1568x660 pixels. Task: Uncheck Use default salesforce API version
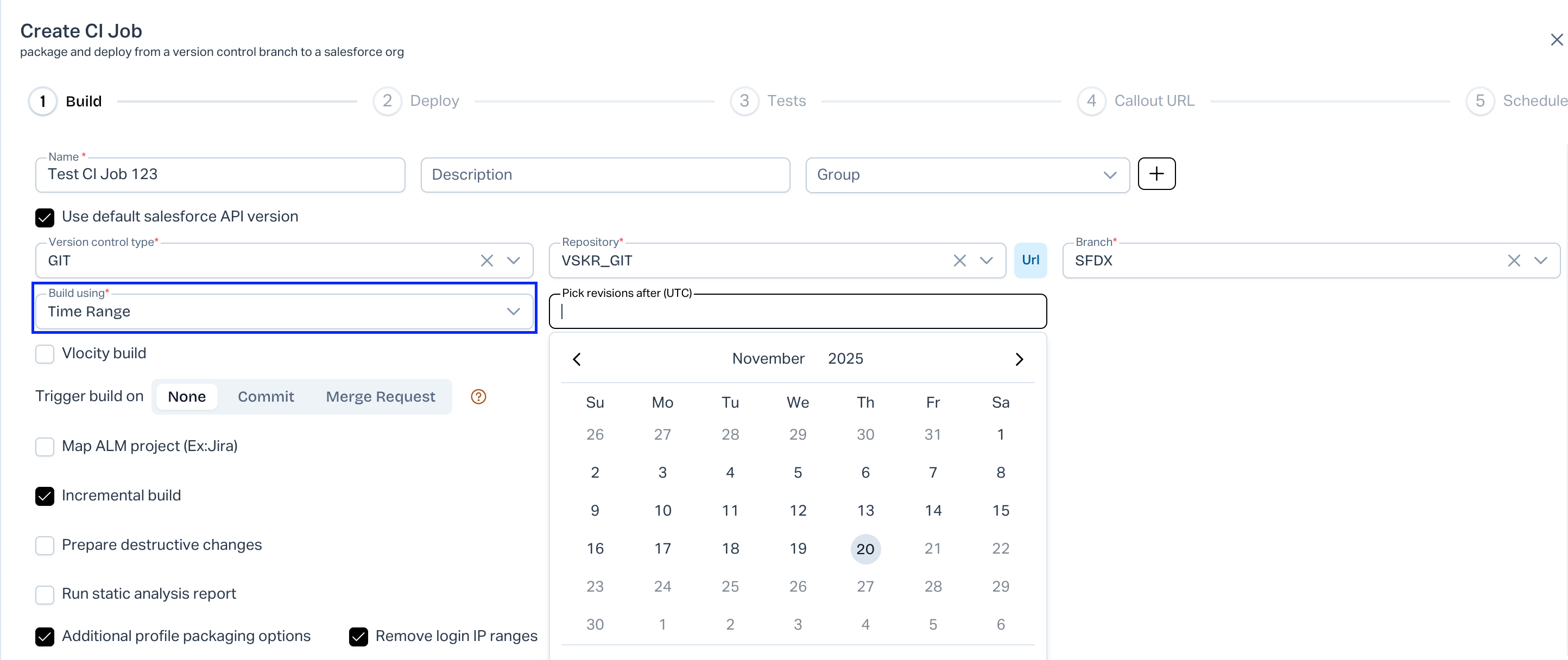(x=45, y=217)
